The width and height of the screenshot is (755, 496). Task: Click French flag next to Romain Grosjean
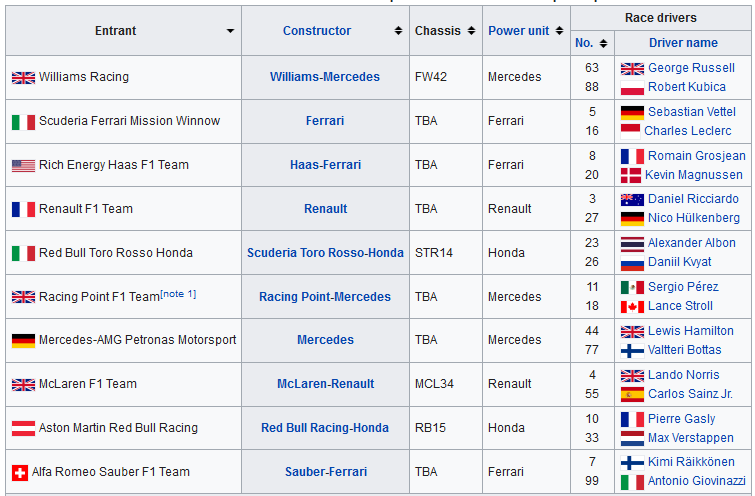click(632, 157)
